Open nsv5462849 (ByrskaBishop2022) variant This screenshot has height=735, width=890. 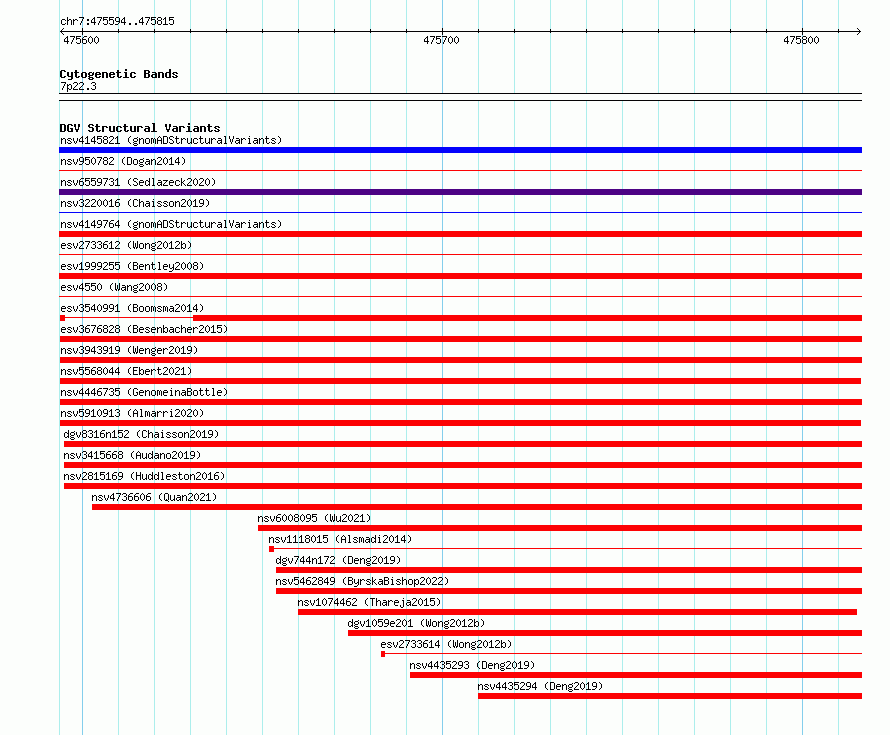(x=362, y=581)
